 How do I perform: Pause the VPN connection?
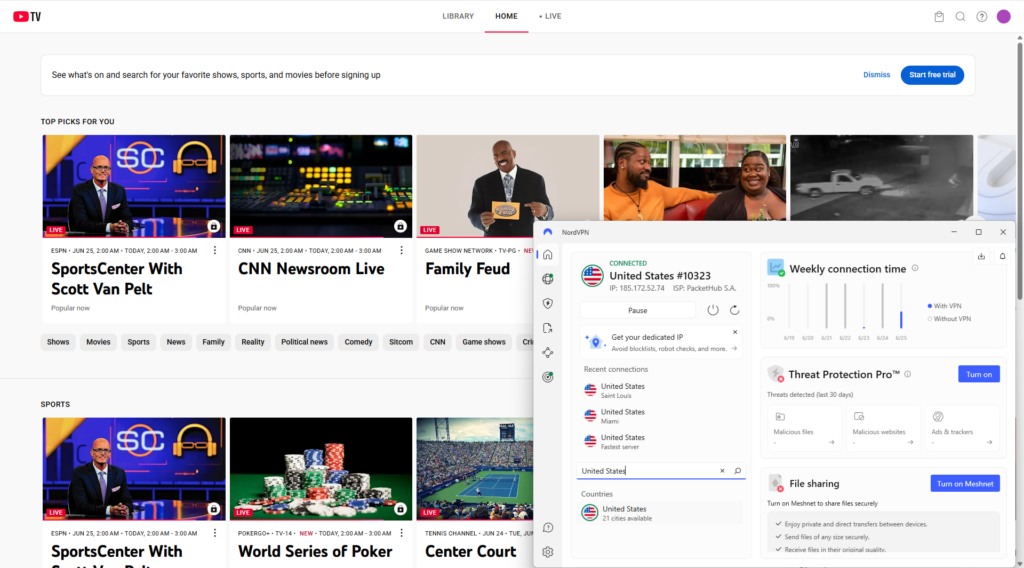click(637, 310)
